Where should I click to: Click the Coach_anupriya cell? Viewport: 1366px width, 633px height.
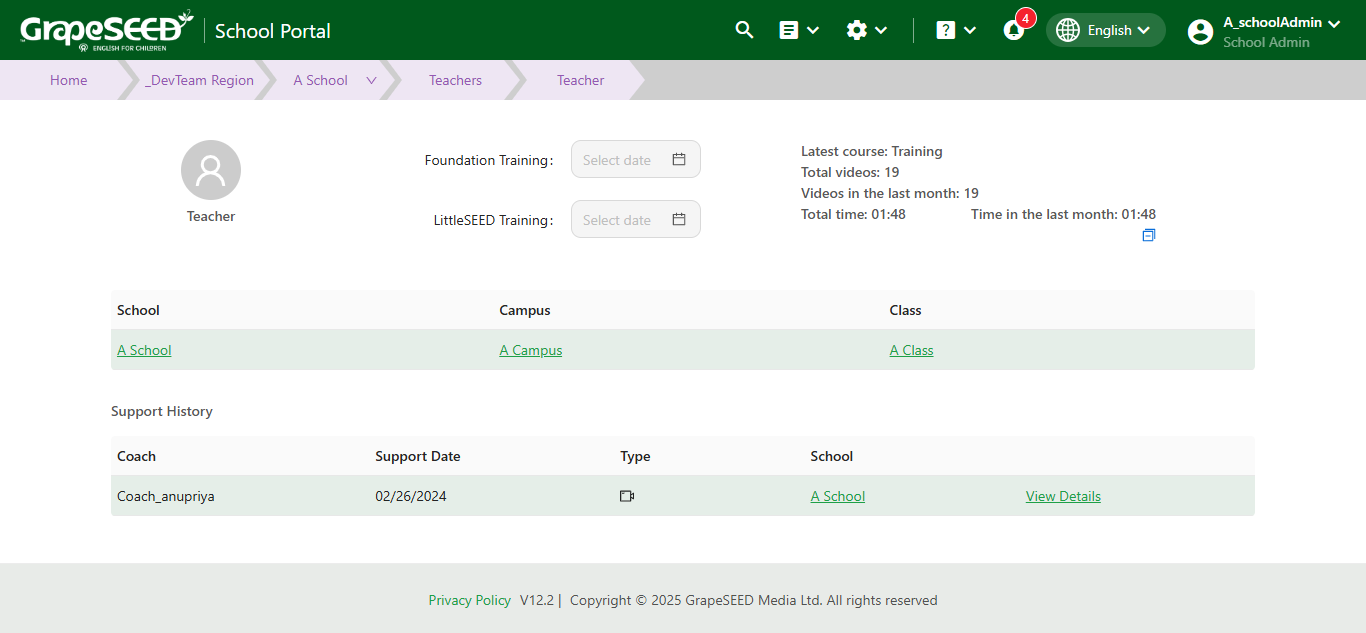tap(166, 496)
